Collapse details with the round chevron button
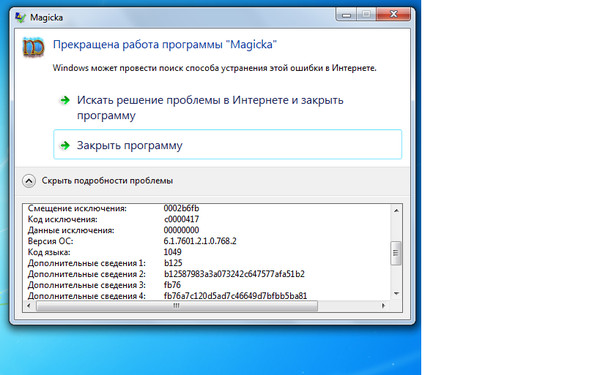The height and width of the screenshot is (375, 600). (29, 181)
